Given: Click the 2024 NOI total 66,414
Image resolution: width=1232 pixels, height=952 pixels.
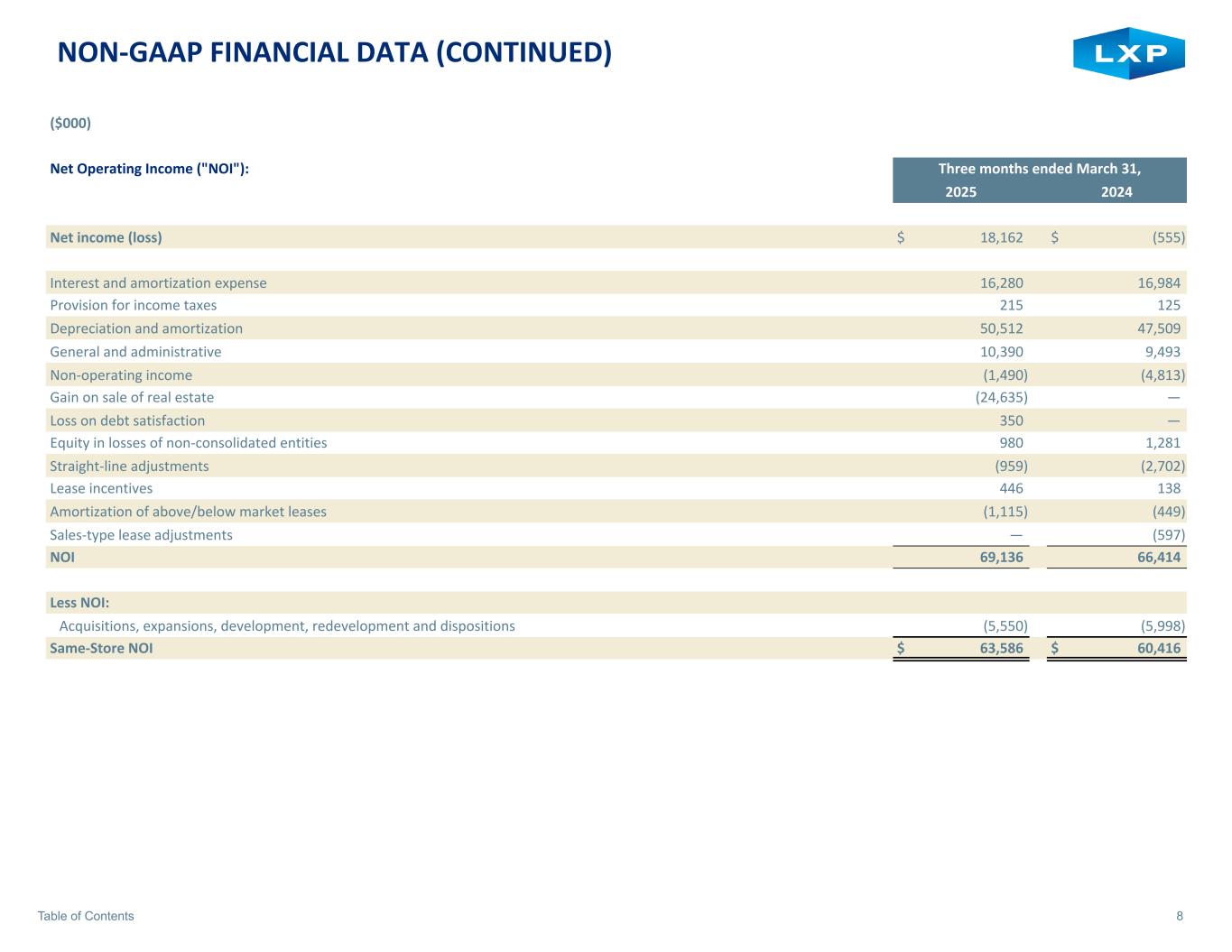Looking at the screenshot, I should pos(1158,557).
